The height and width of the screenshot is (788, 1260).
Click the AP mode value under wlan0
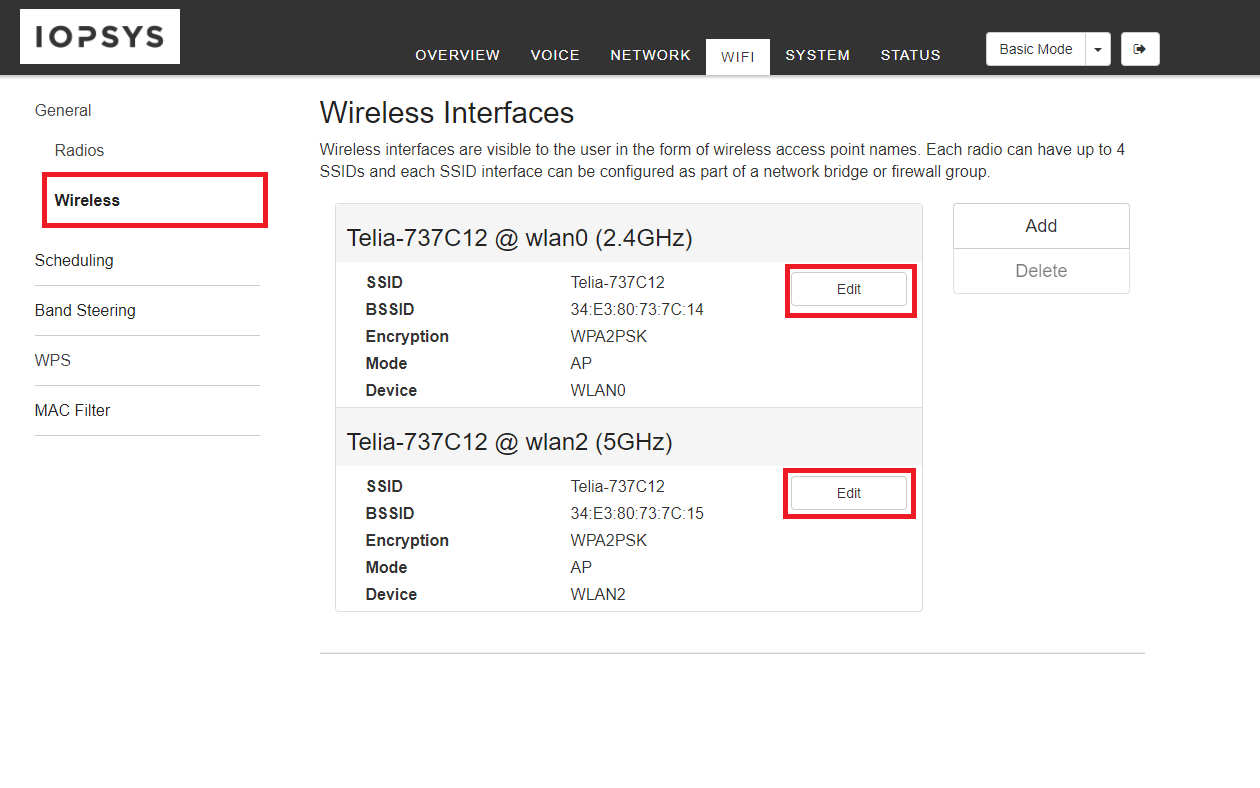(581, 363)
